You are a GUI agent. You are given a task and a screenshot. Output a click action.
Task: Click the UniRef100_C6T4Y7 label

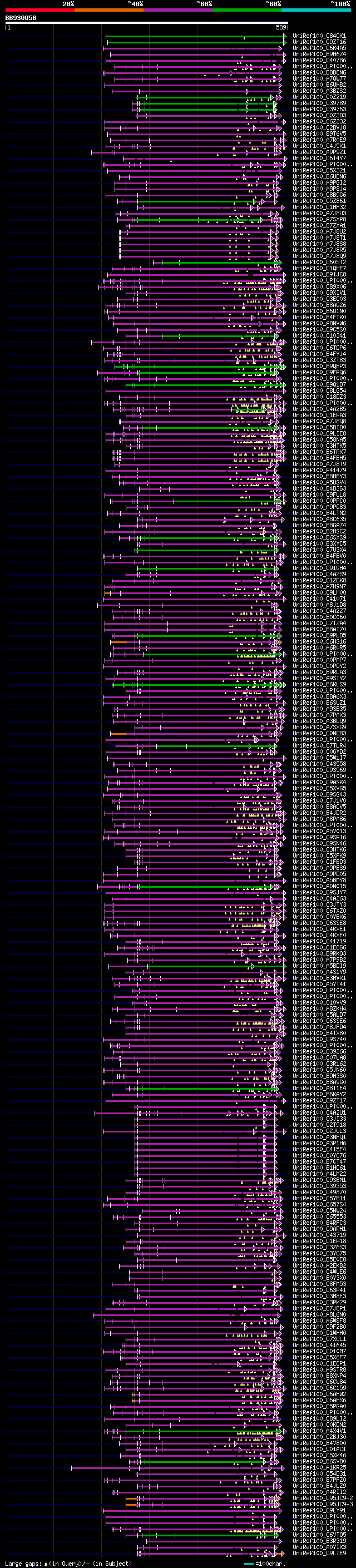[x=319, y=159]
